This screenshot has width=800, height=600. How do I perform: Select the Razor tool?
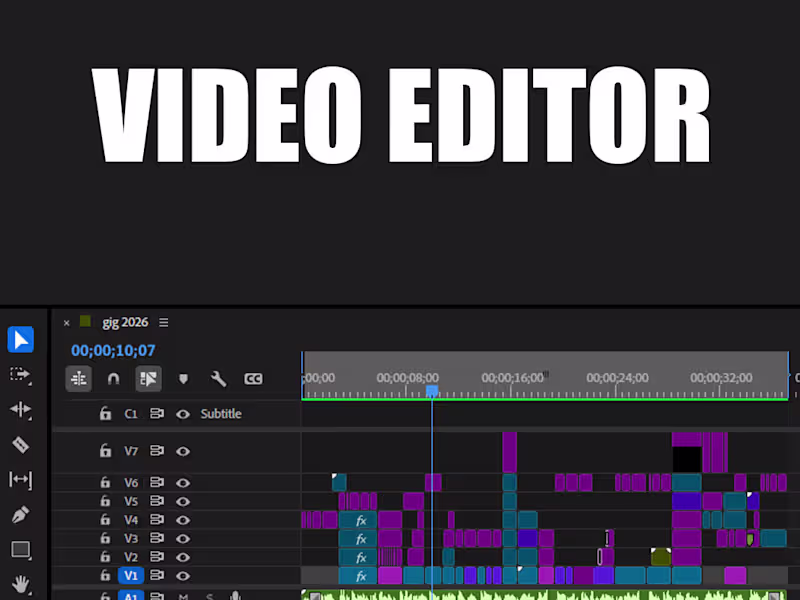[21, 446]
